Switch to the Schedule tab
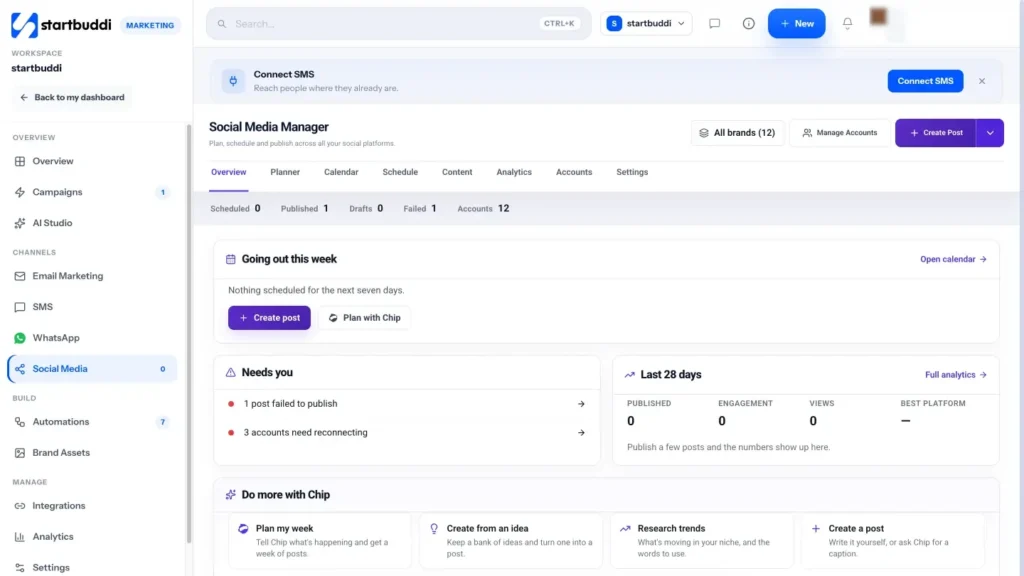The image size is (1024, 576). [x=400, y=172]
